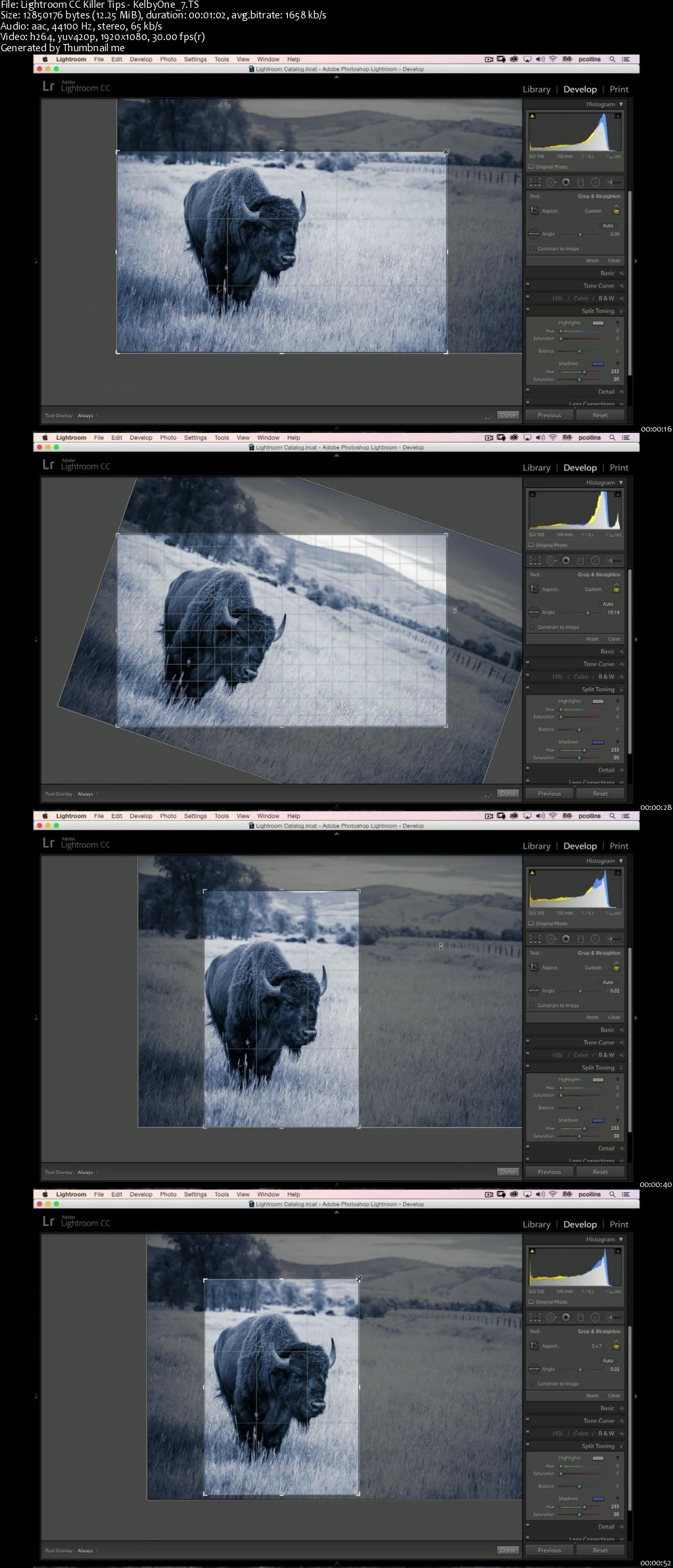Open the Tools menu in the 00:00:52 frame

point(221,1194)
